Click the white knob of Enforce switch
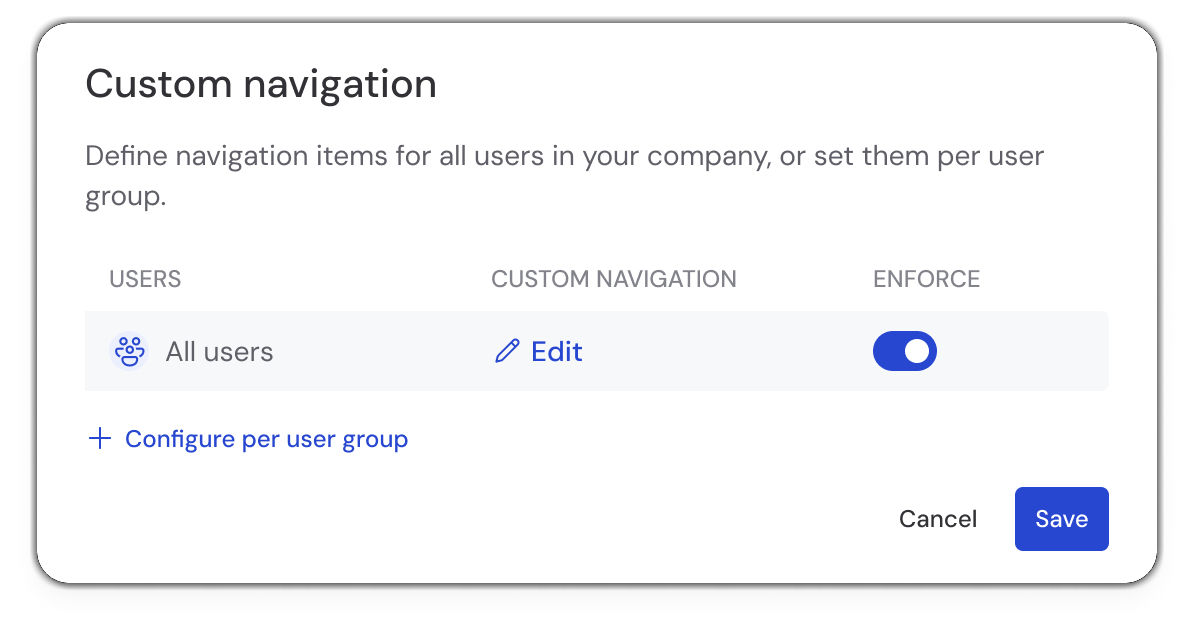 pos(918,352)
